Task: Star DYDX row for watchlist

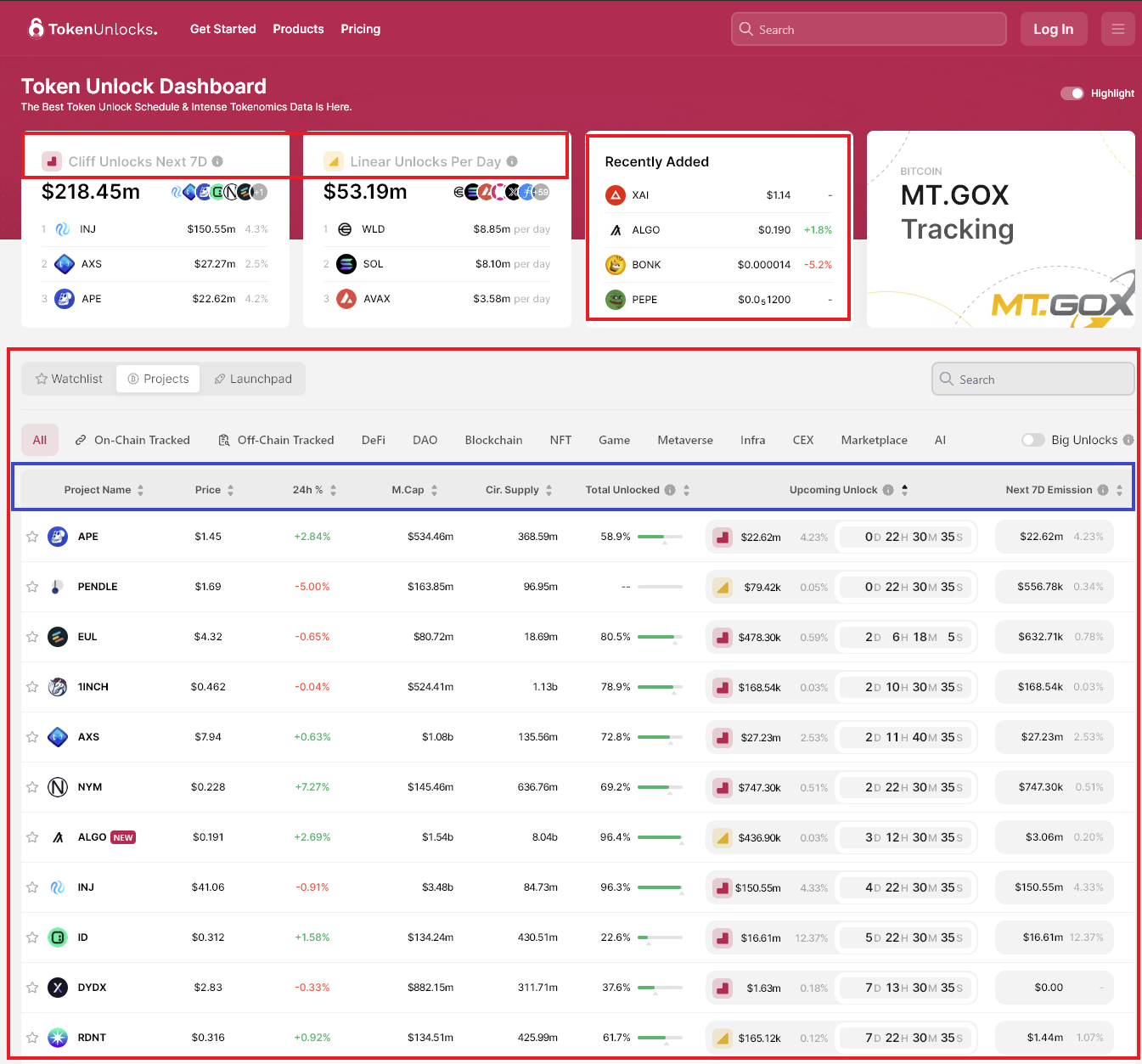Action: click(32, 988)
